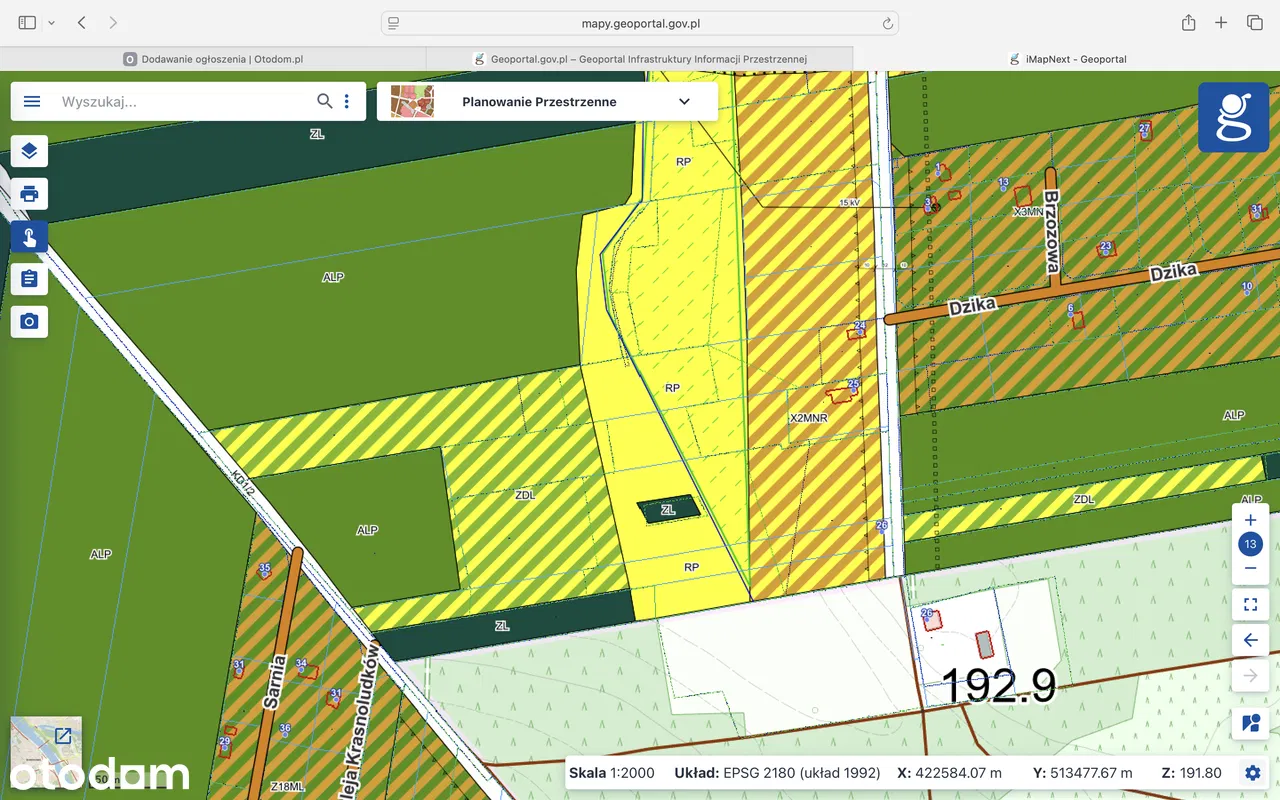Screen dimensions: 1280x800
Task: Open Safari sidebar dropdown chevron
Action: click(x=52, y=22)
